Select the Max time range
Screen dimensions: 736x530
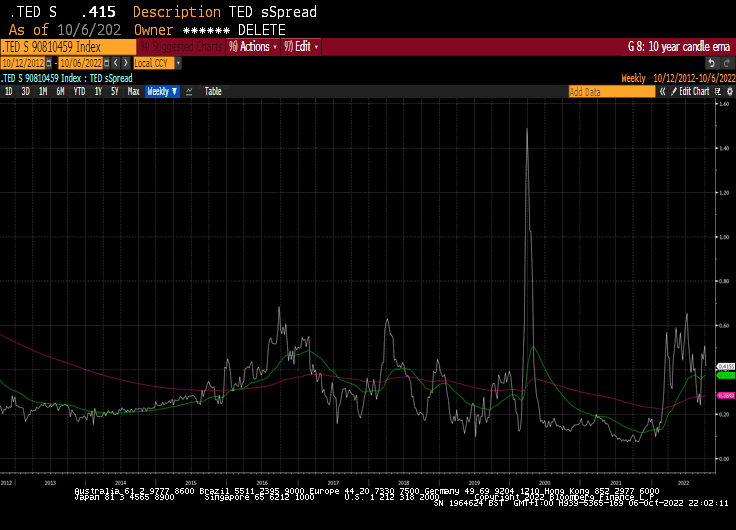[133, 91]
